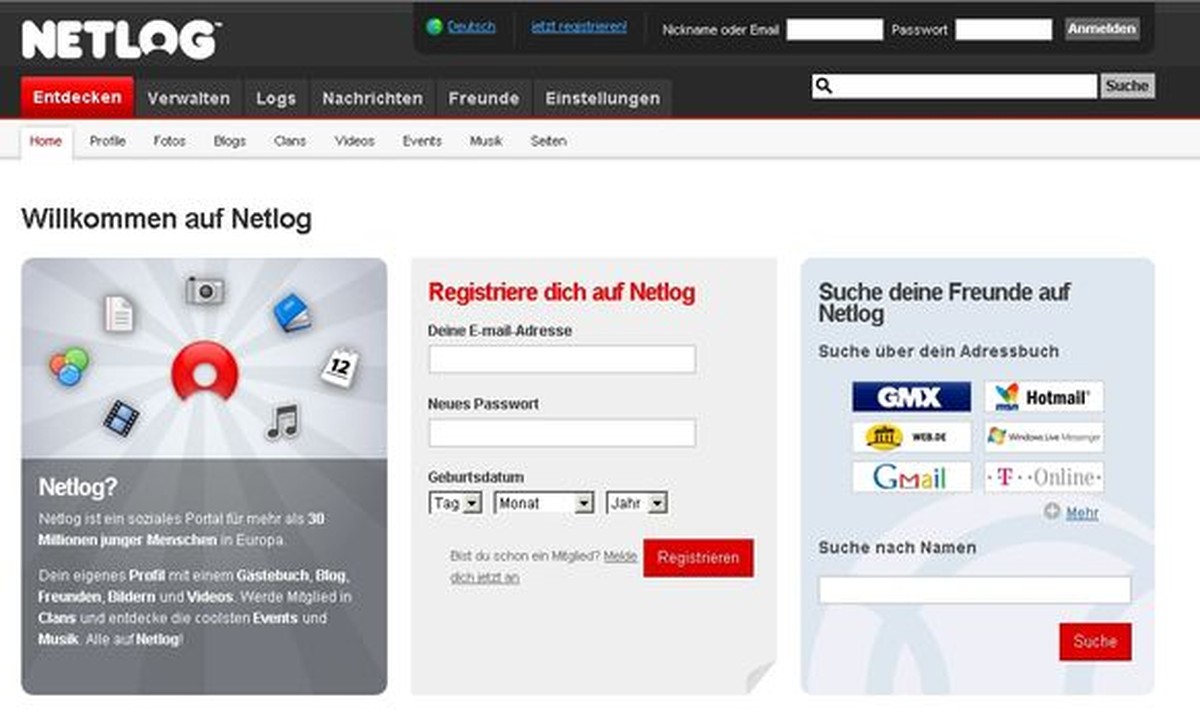
Task: Click the music notes icon in welcome graphic
Action: [x=282, y=422]
